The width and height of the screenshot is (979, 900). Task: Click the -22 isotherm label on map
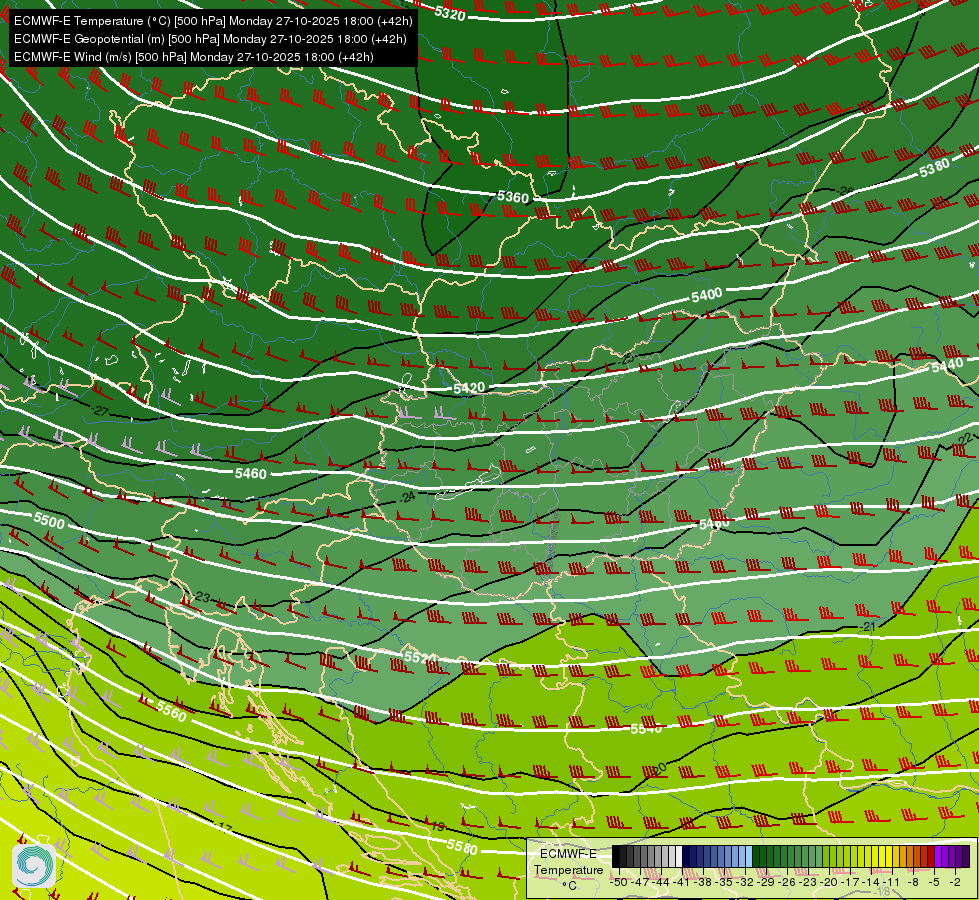965,439
